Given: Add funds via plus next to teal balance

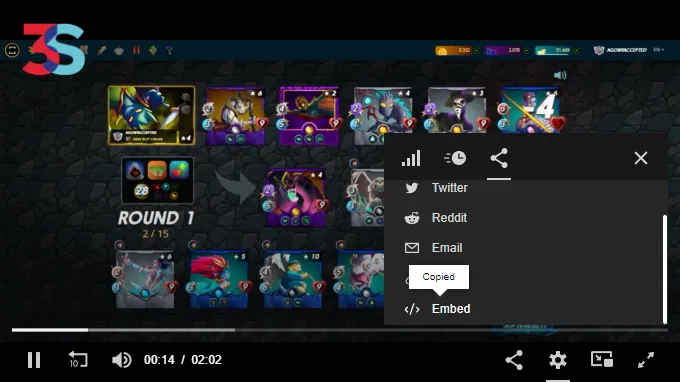Looking at the screenshot, I should click(x=576, y=51).
